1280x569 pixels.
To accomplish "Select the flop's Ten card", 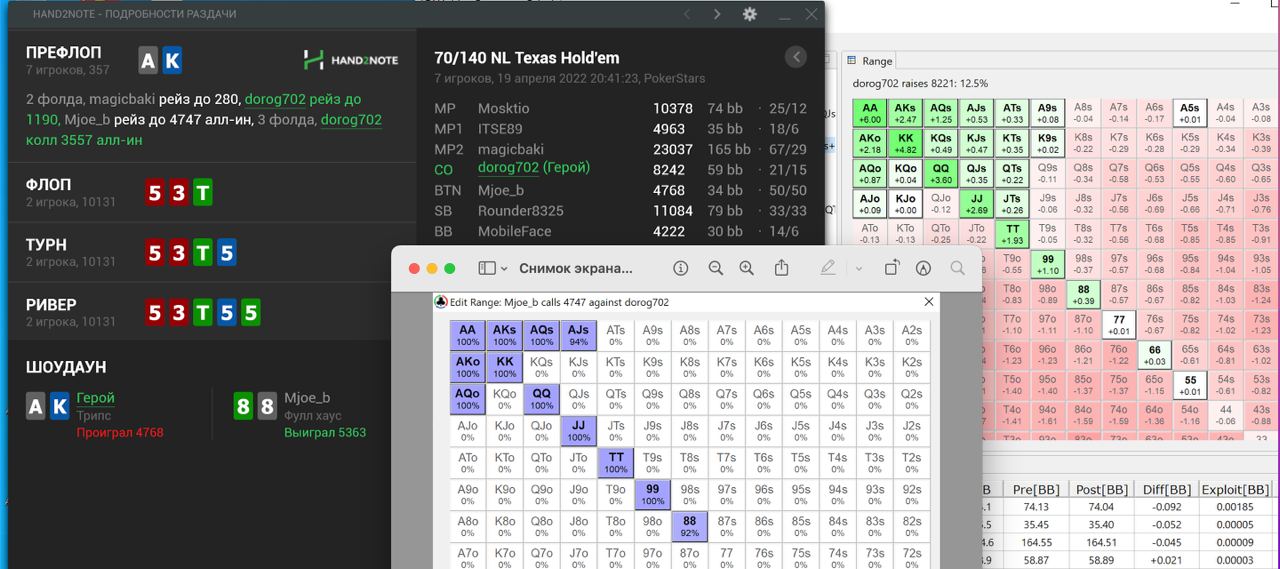I will pyautogui.click(x=203, y=193).
